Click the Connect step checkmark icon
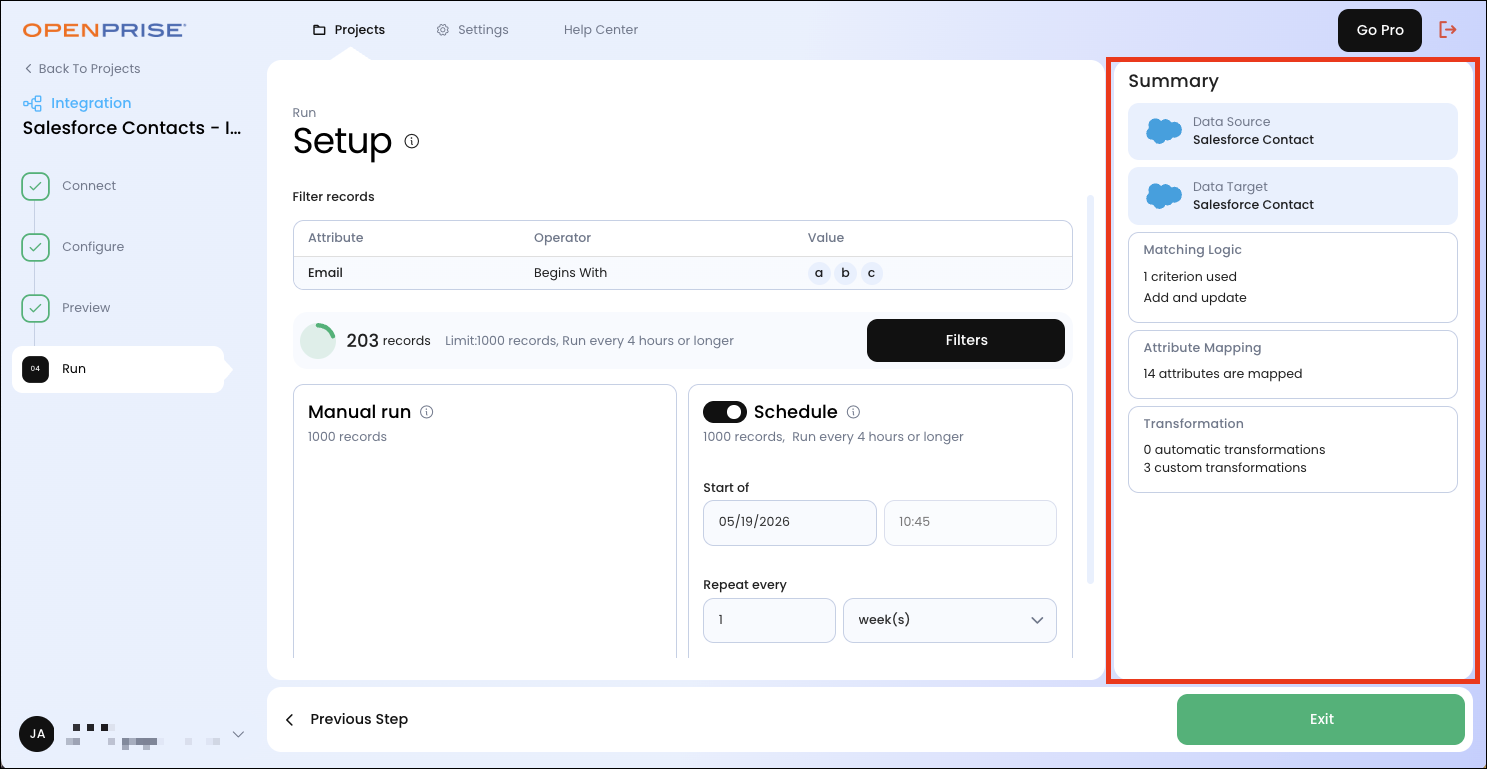 (36, 186)
